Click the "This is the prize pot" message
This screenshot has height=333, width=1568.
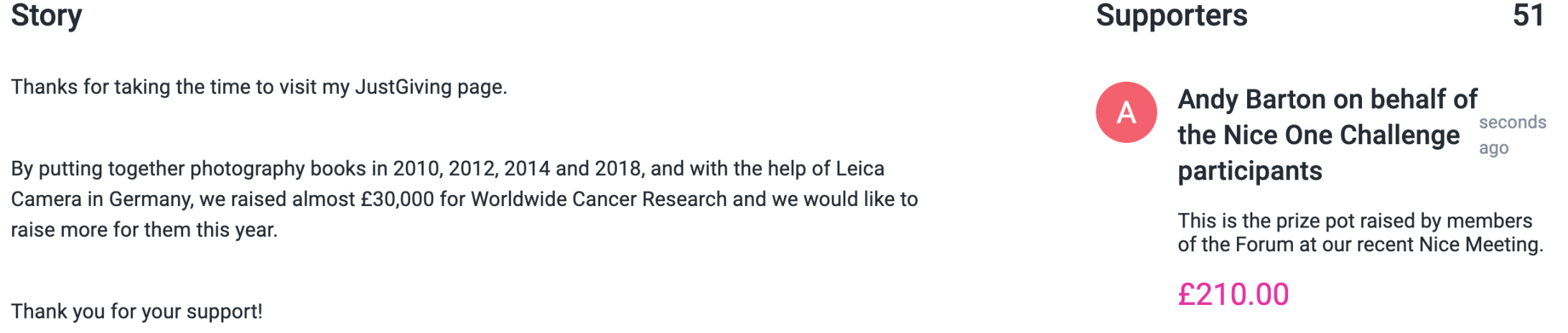[1354, 221]
